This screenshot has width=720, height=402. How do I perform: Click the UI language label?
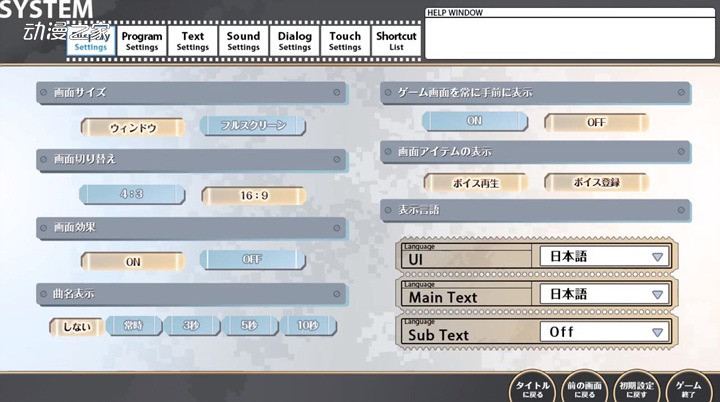point(416,260)
